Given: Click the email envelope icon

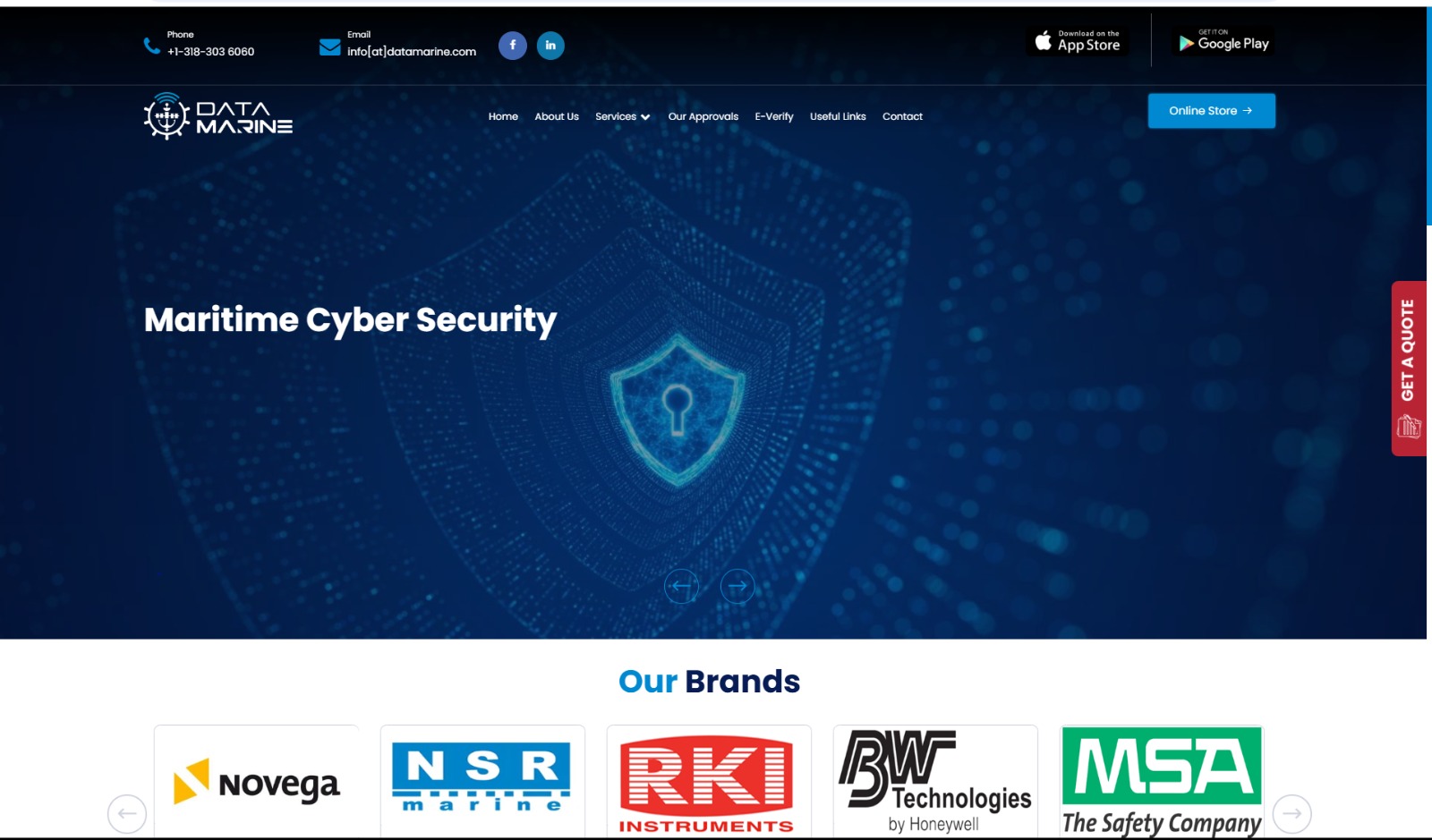Looking at the screenshot, I should click(329, 47).
